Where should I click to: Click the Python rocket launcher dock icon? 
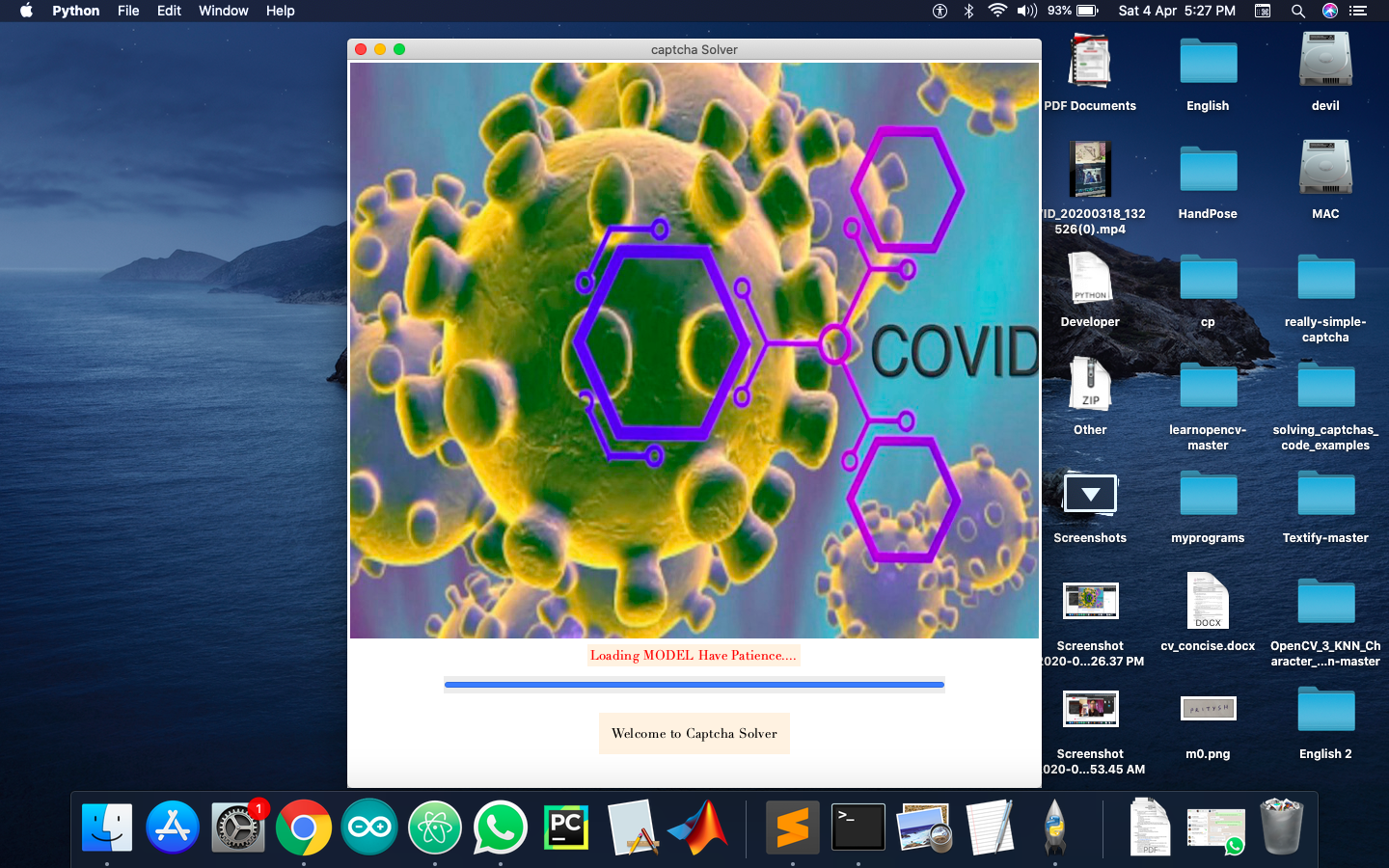[x=1055, y=827]
